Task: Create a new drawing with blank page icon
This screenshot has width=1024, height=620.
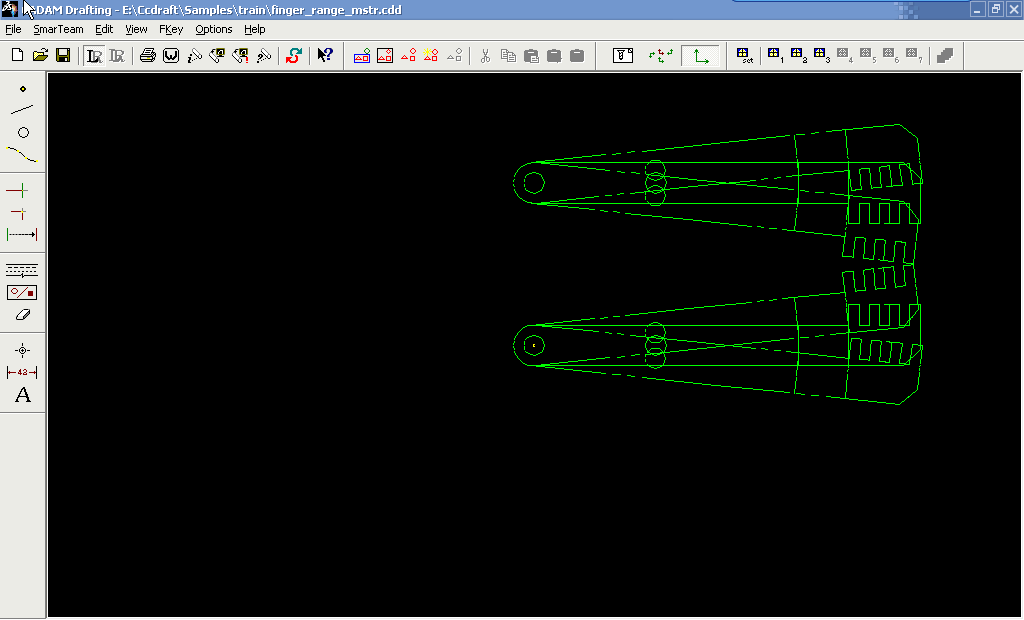Action: (18, 56)
